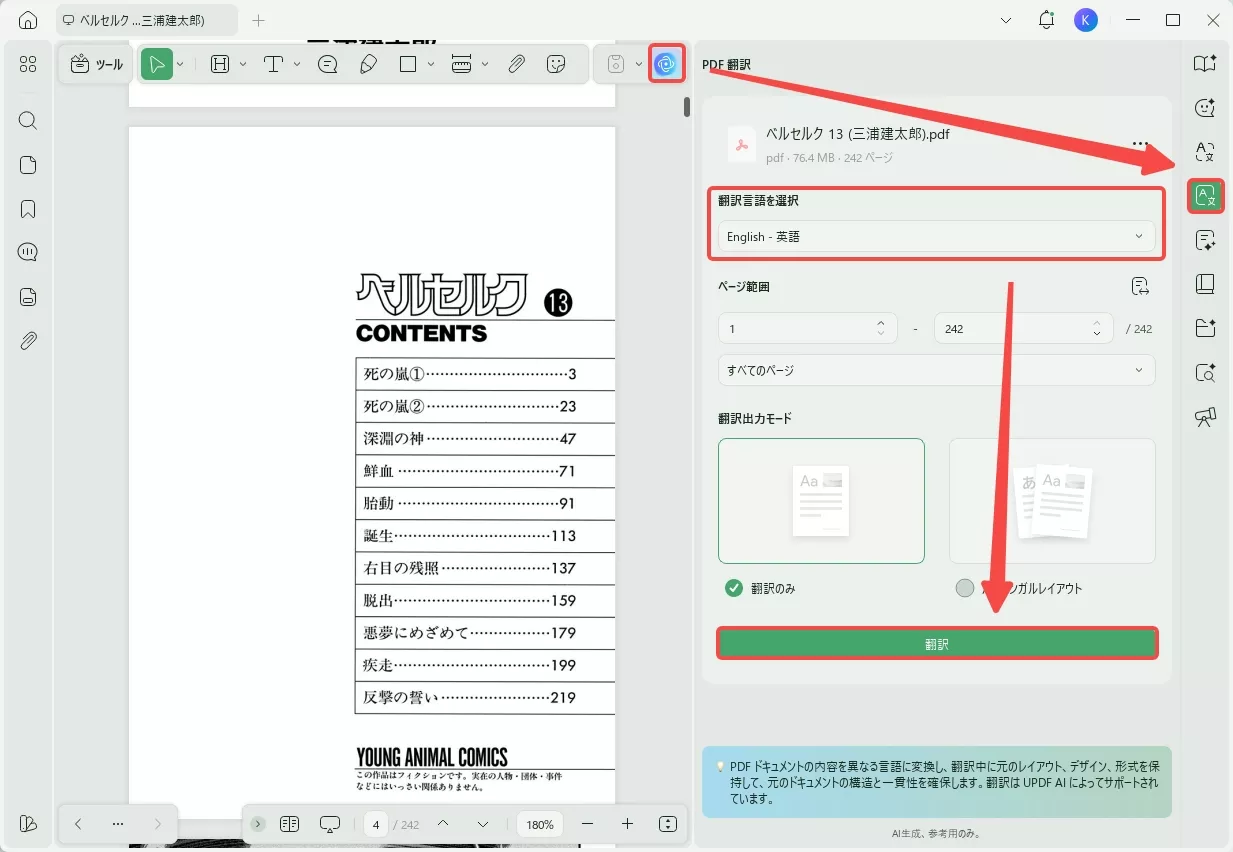Select the eraser pencil tool
This screenshot has width=1233, height=852.
click(x=368, y=65)
